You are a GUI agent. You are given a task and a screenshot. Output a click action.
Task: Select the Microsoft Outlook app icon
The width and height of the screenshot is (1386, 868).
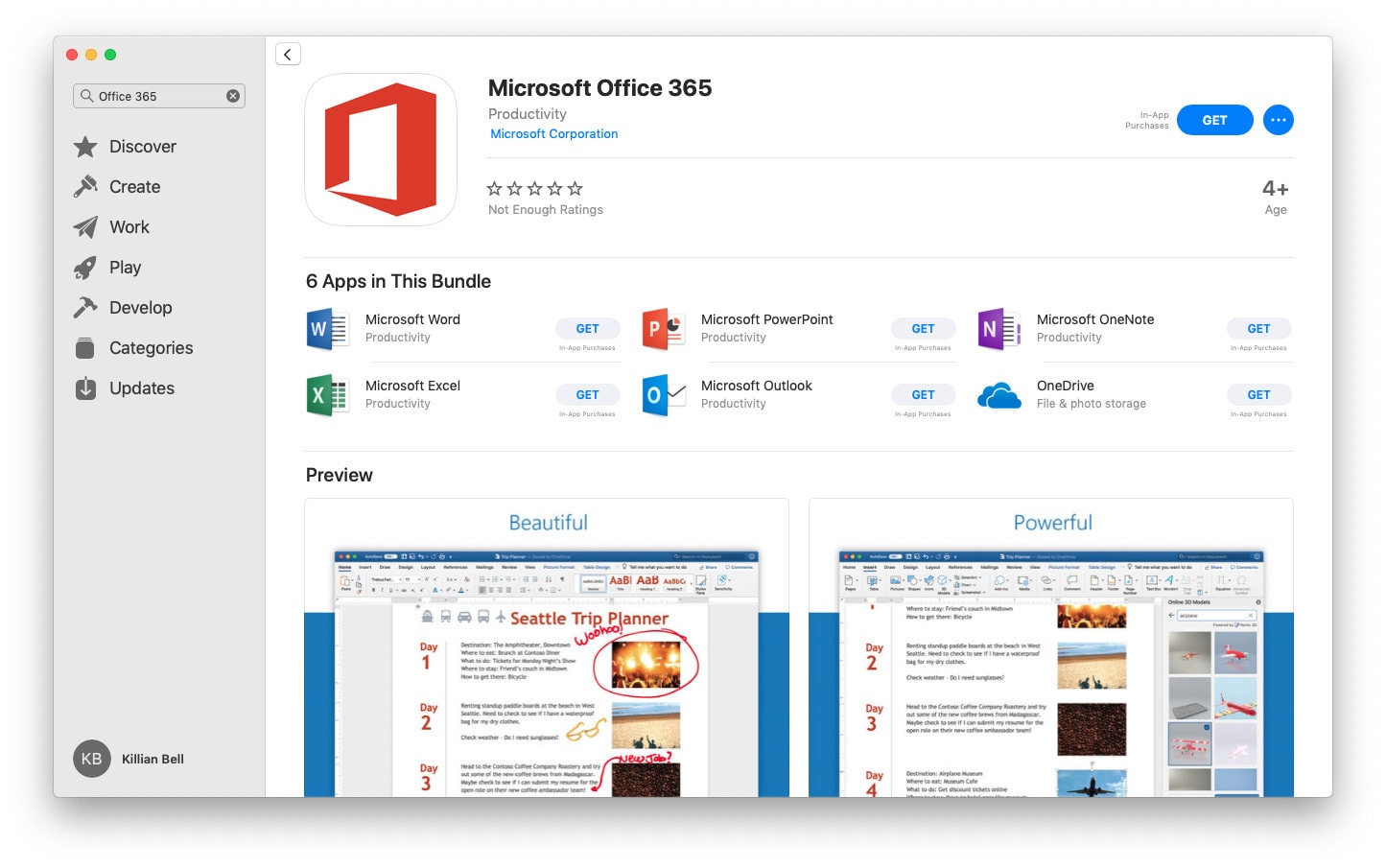[x=663, y=395]
